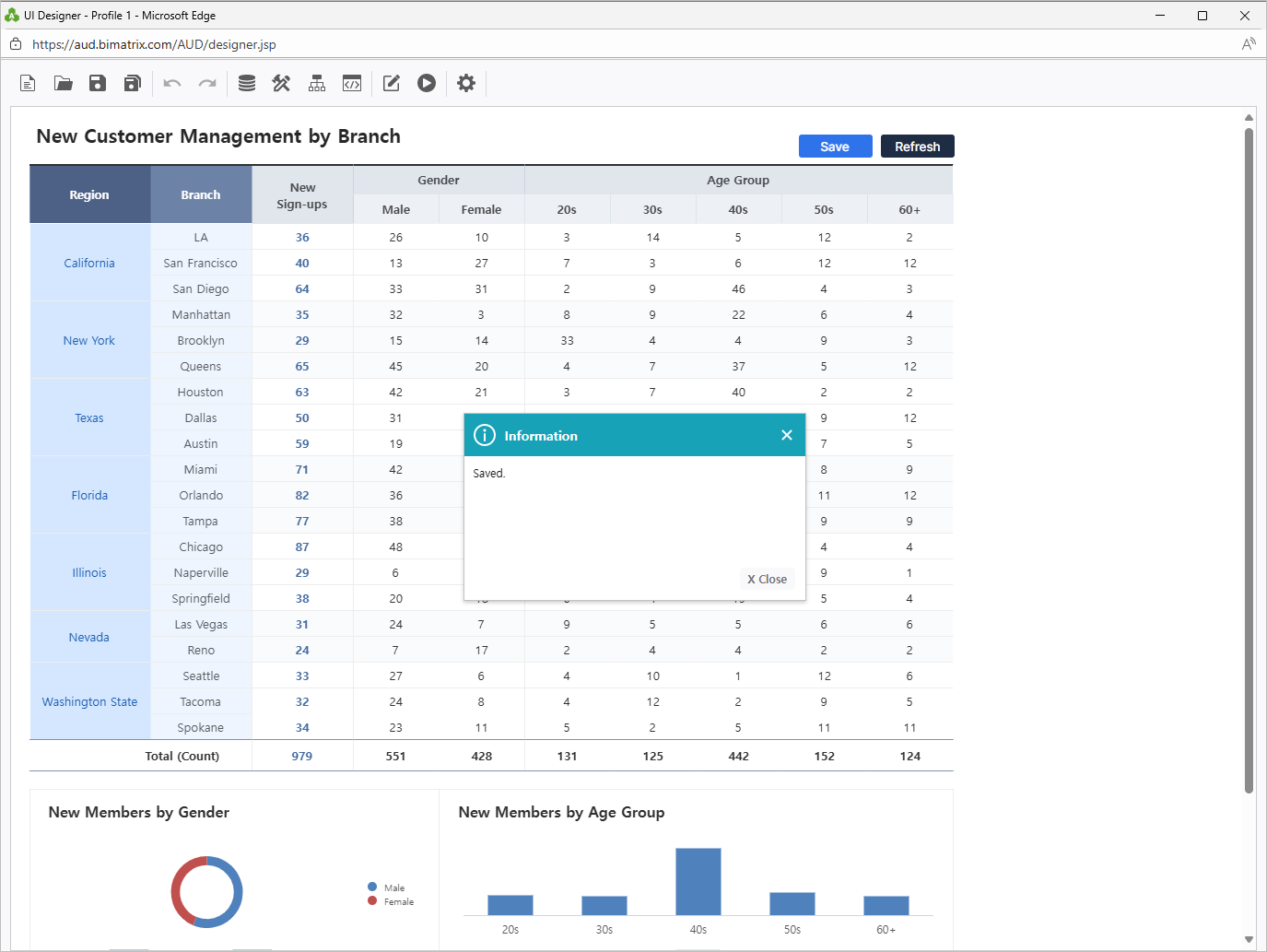1267x952 pixels.
Task: Open an existing file
Action: (x=62, y=83)
